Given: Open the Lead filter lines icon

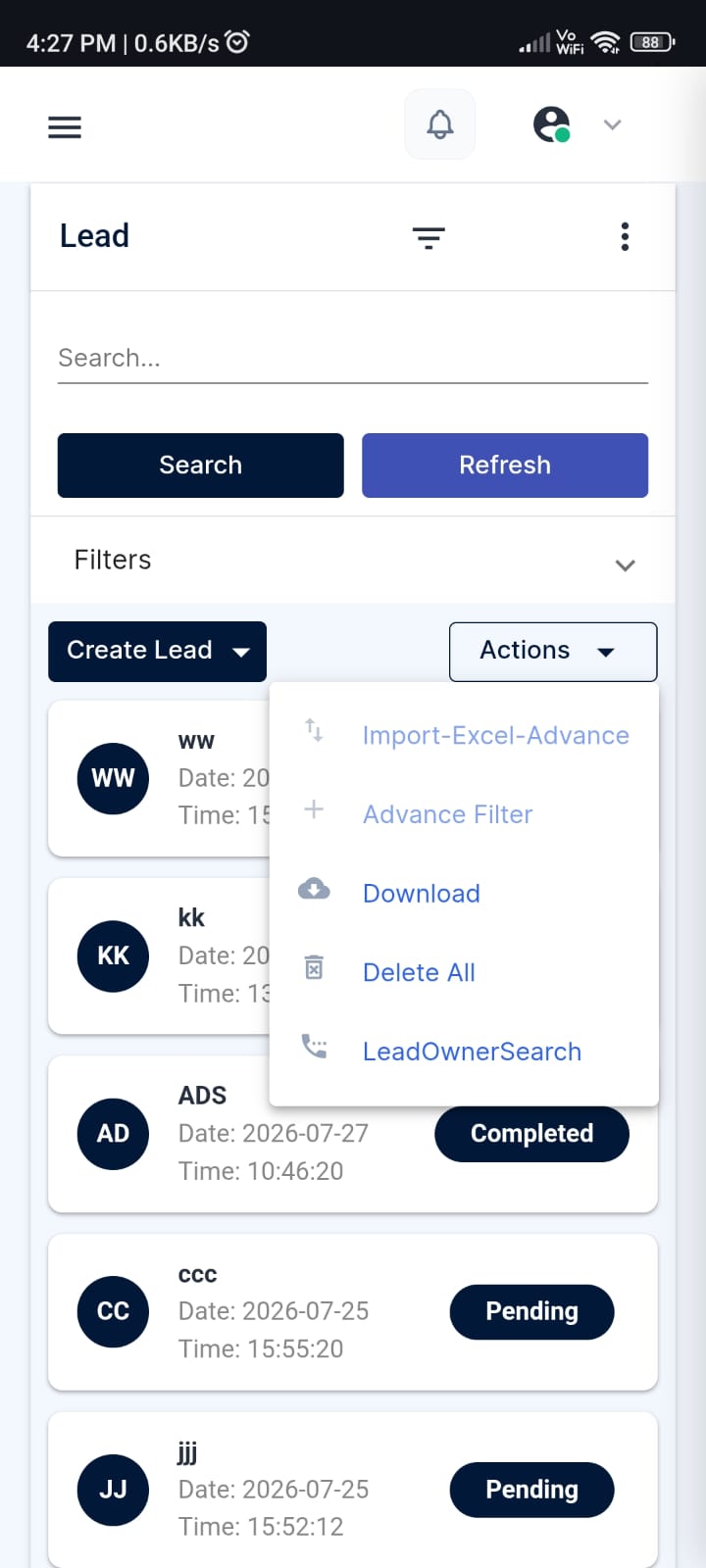Looking at the screenshot, I should (429, 237).
